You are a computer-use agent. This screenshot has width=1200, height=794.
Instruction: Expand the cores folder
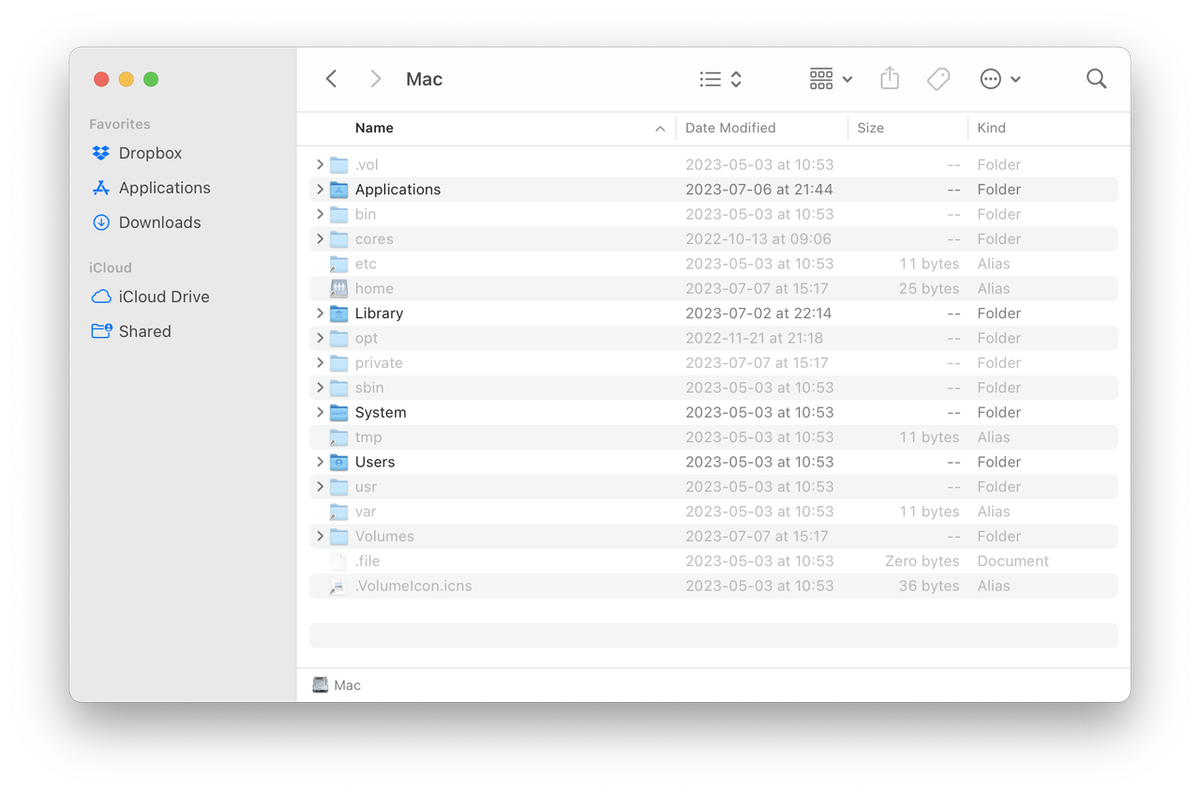click(320, 239)
